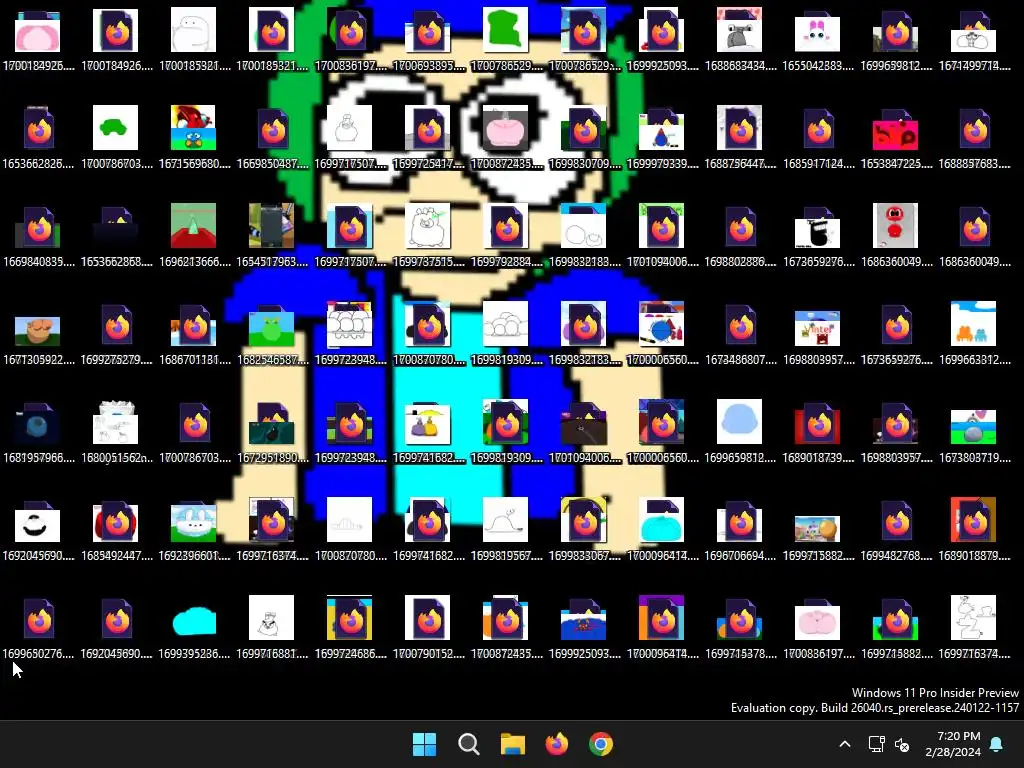Screen dimensions: 1024x768
Task: Click the 1699716881 file label
Action: [x=272, y=654]
